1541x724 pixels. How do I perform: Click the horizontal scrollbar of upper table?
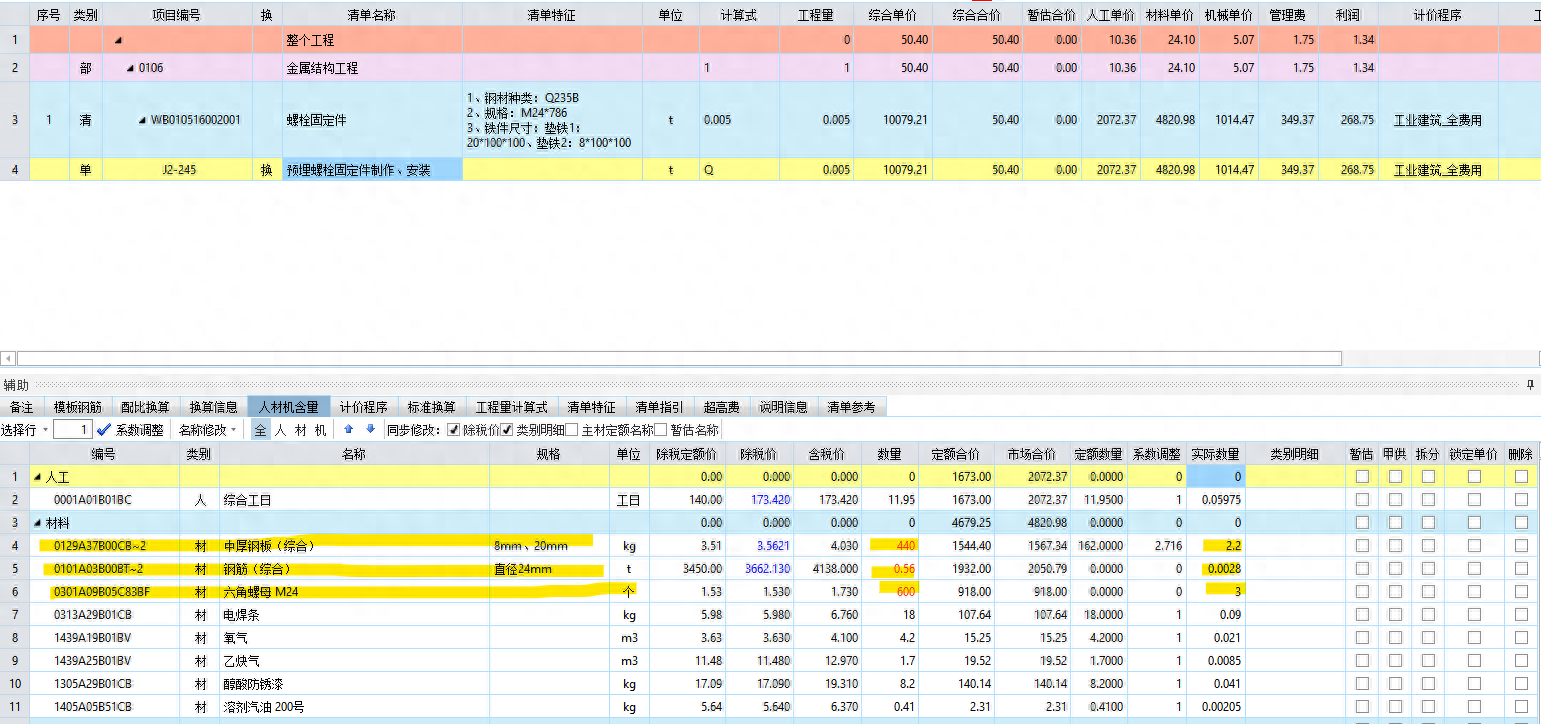678,358
